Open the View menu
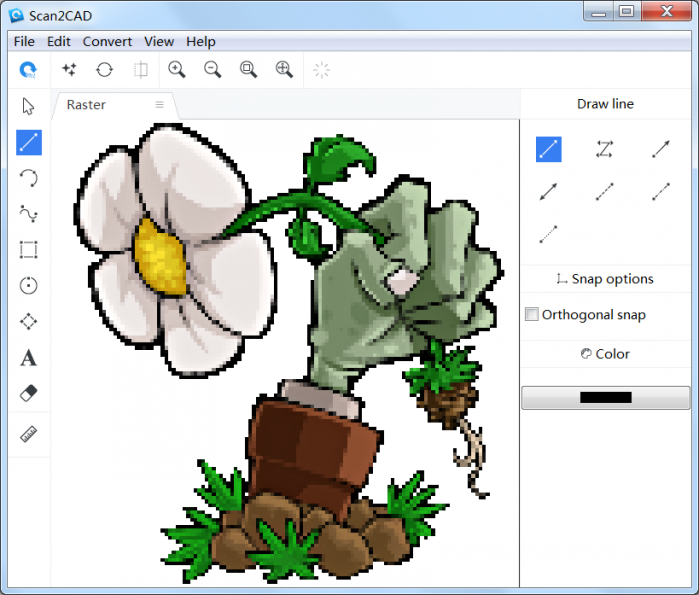The image size is (699, 595). [x=159, y=41]
